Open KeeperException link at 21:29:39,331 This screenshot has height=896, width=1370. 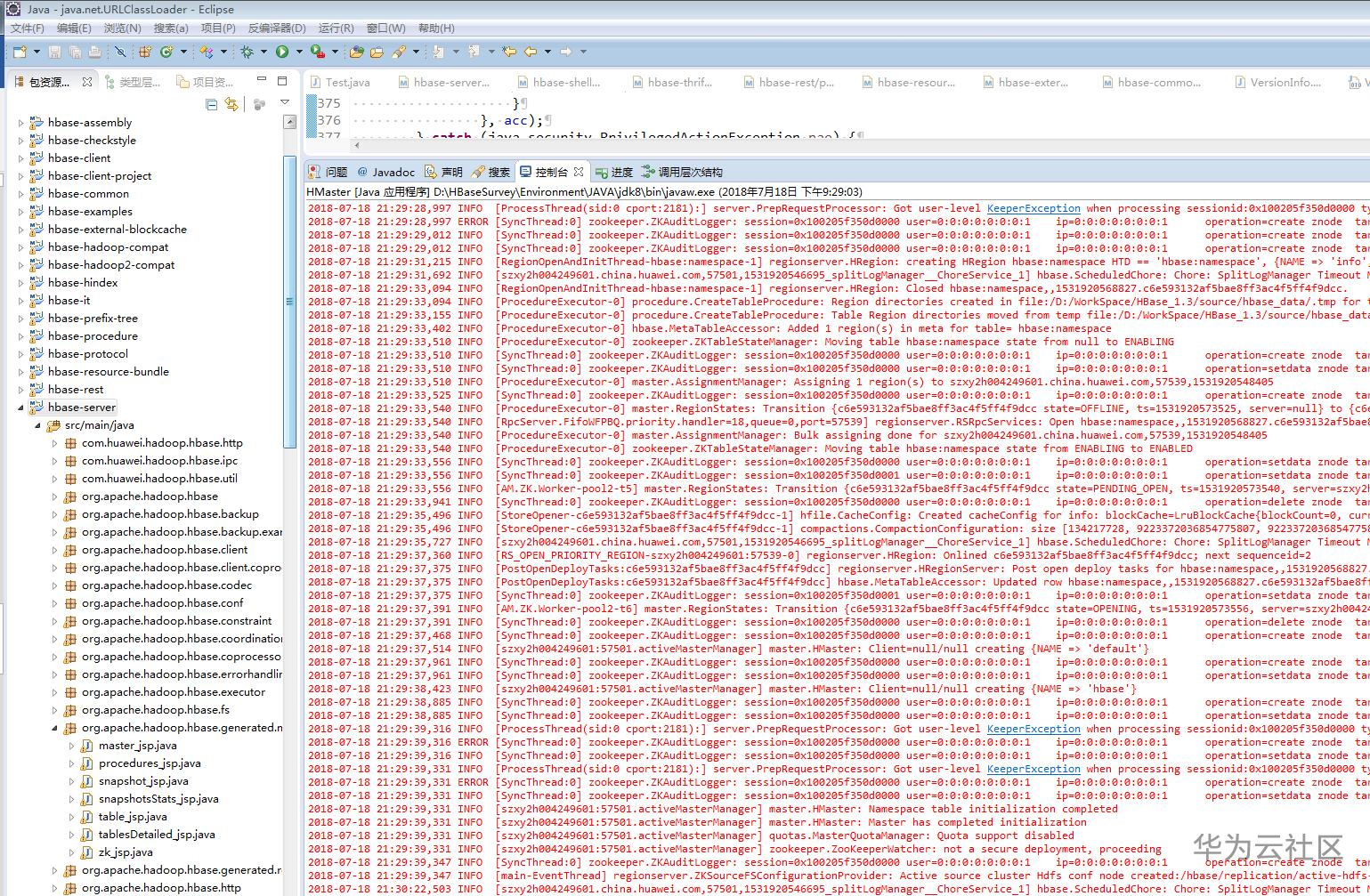pyautogui.click(x=1034, y=769)
